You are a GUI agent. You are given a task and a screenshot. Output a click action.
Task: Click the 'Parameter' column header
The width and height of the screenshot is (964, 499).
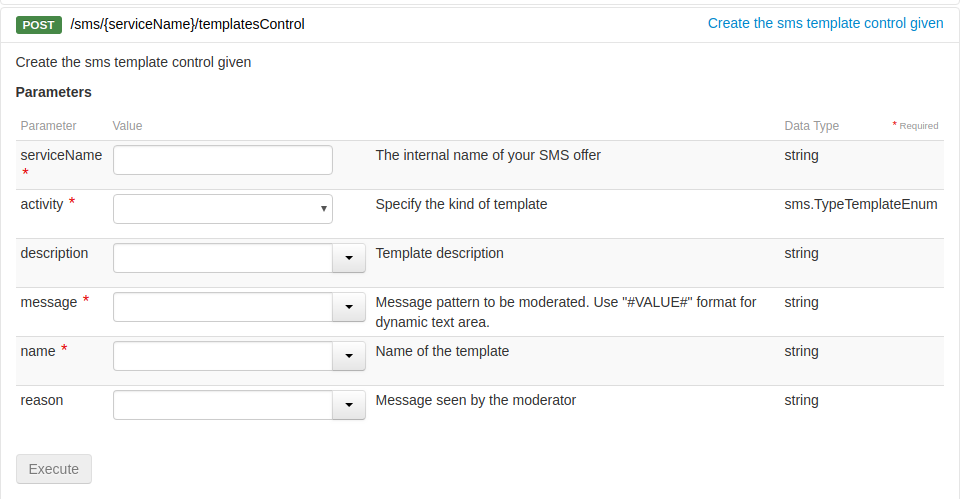(x=48, y=126)
